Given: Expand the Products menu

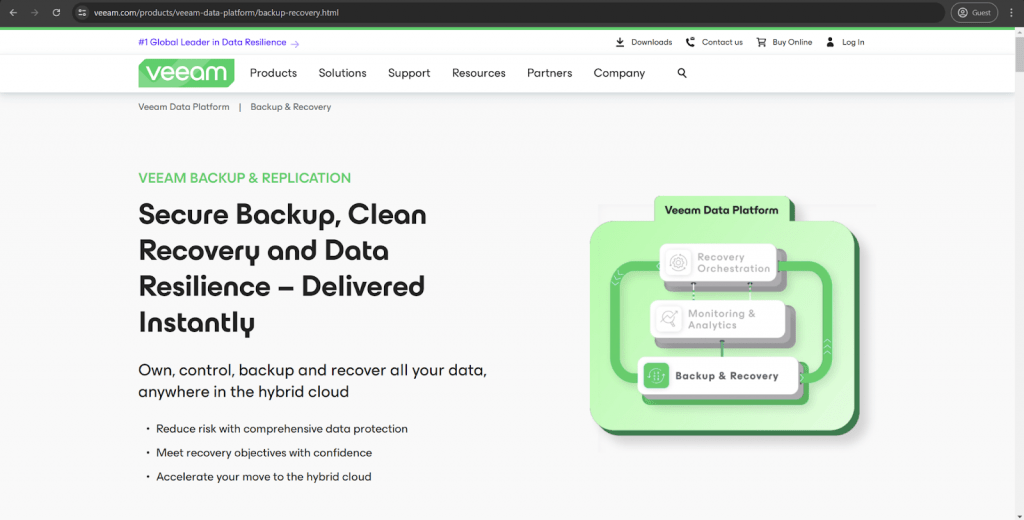Looking at the screenshot, I should pos(273,73).
